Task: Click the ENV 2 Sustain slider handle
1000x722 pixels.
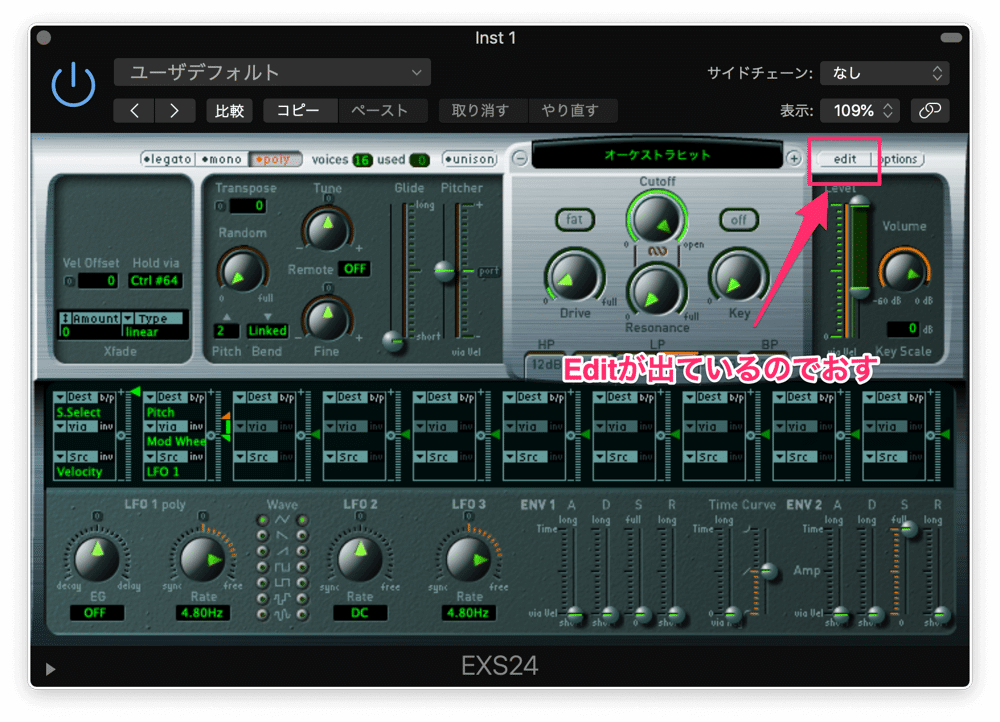Action: [908, 529]
